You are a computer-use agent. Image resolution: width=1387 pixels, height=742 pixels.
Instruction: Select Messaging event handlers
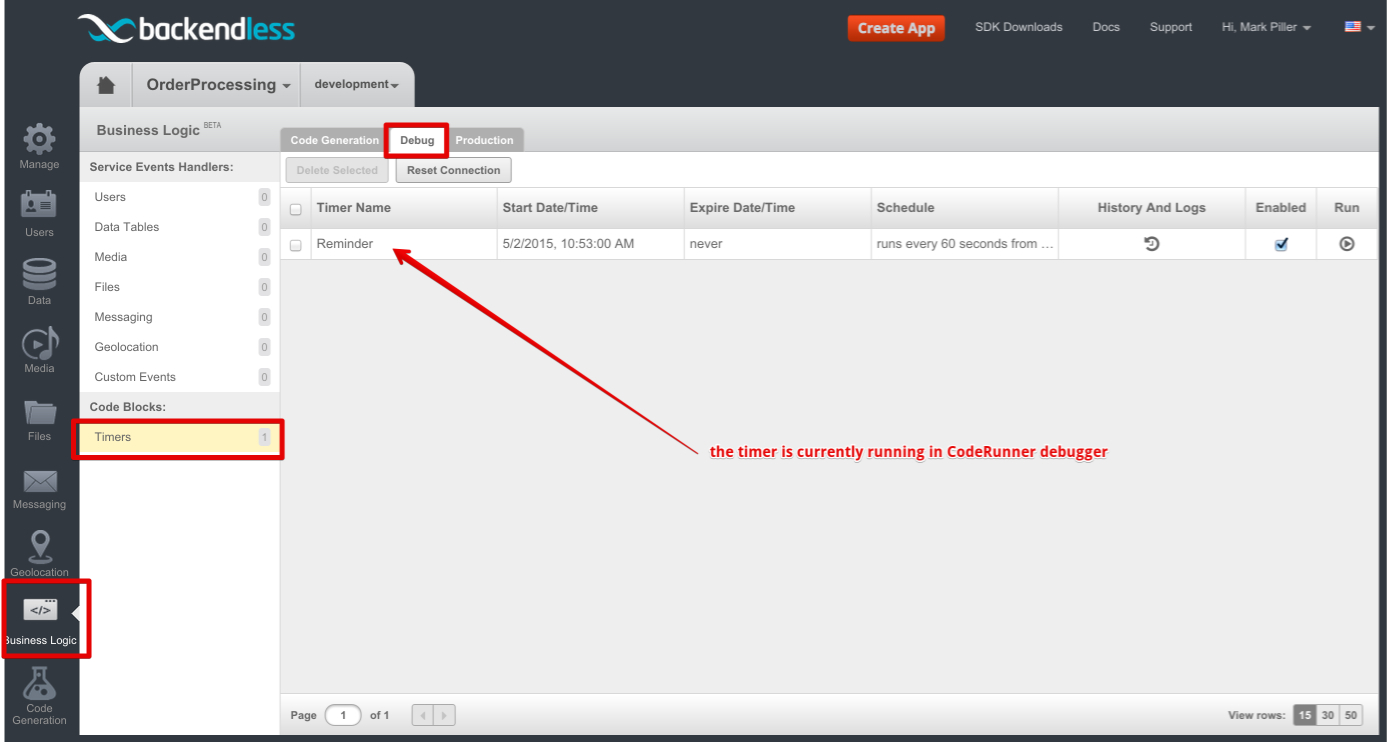(x=180, y=317)
